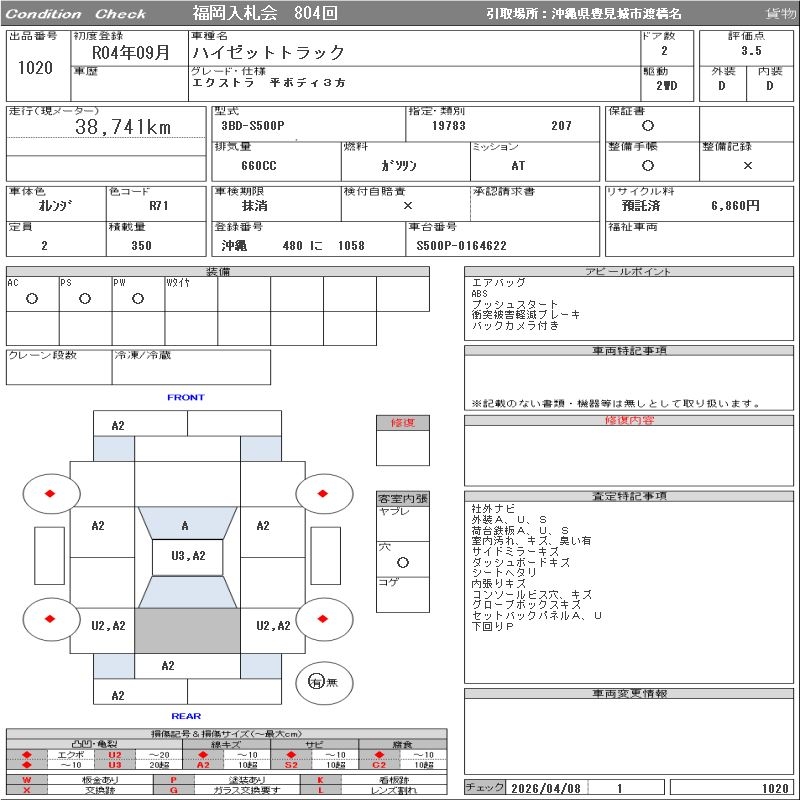Click the 外装 grade 'D'
This screenshot has width=800, height=800.
722,86
